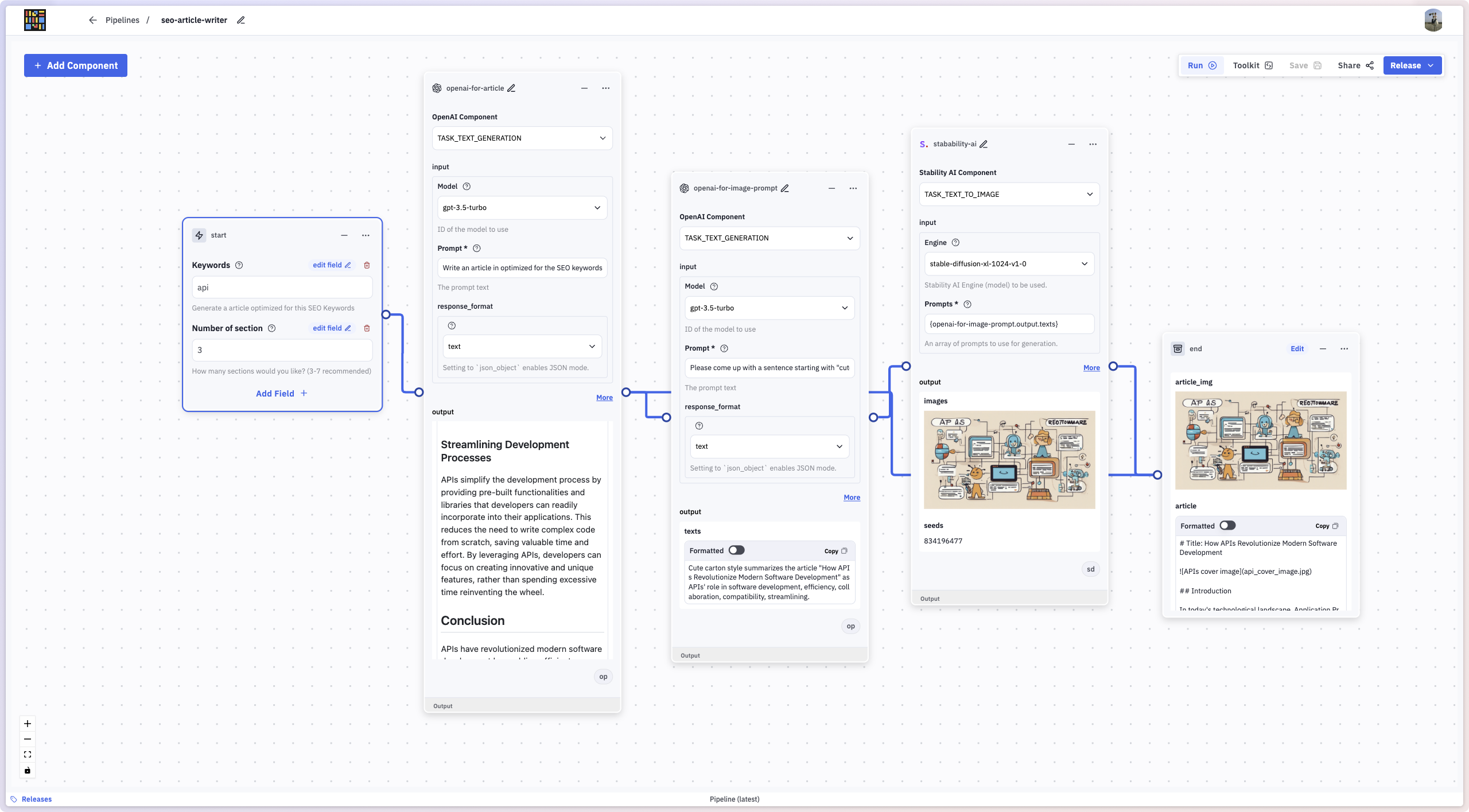Open the TASK_TEXT_TO_IMAGE dropdown
1469x812 pixels.
coord(1009,195)
